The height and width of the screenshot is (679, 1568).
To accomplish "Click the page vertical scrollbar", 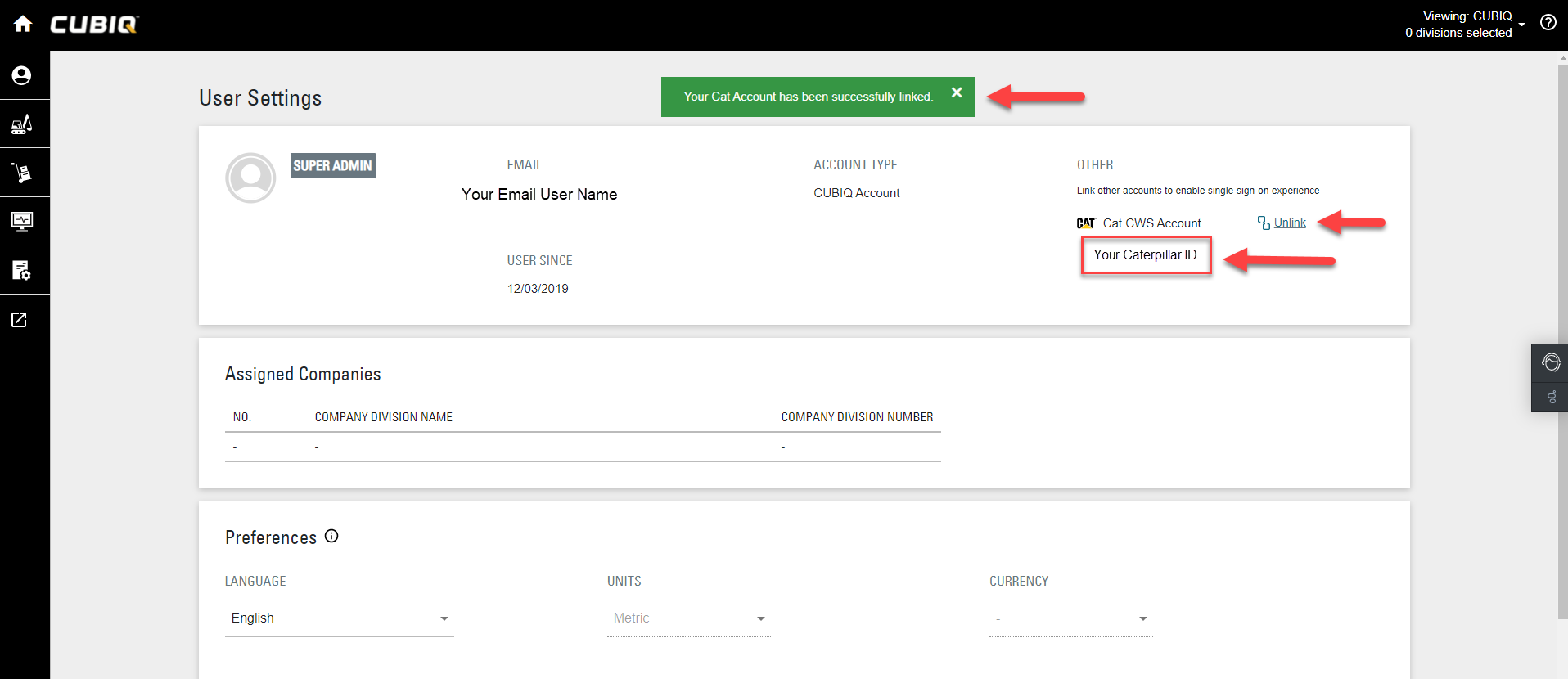I will coord(1562,327).
